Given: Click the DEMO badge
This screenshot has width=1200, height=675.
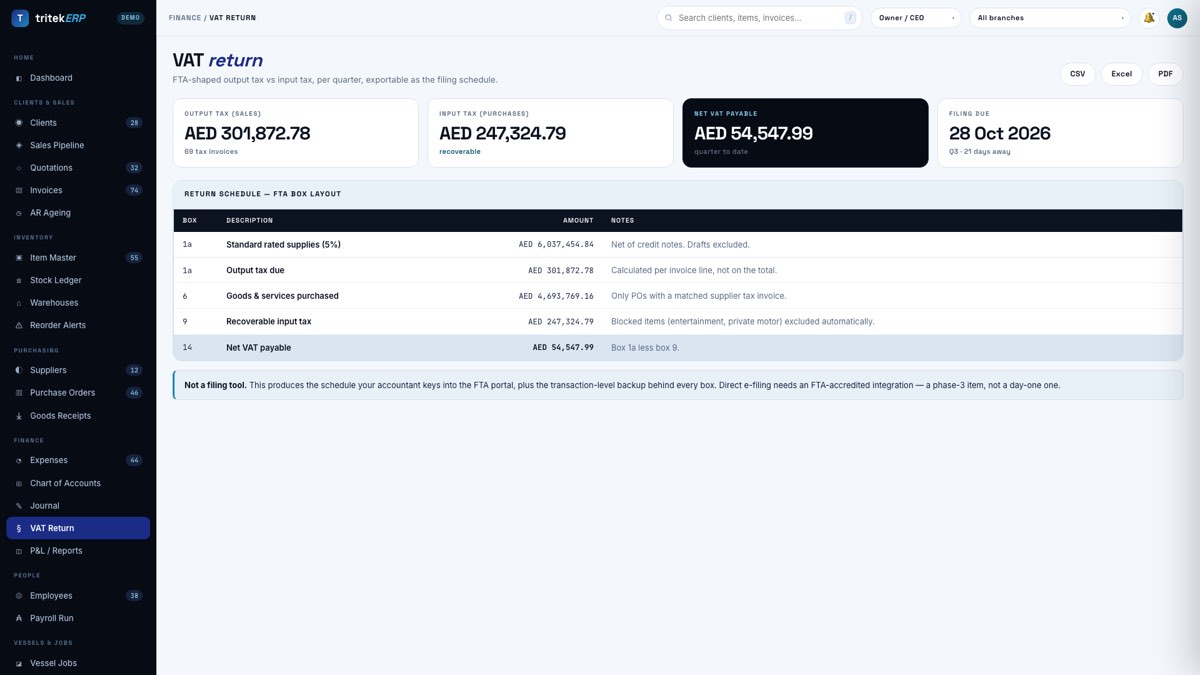Looking at the screenshot, I should [131, 18].
